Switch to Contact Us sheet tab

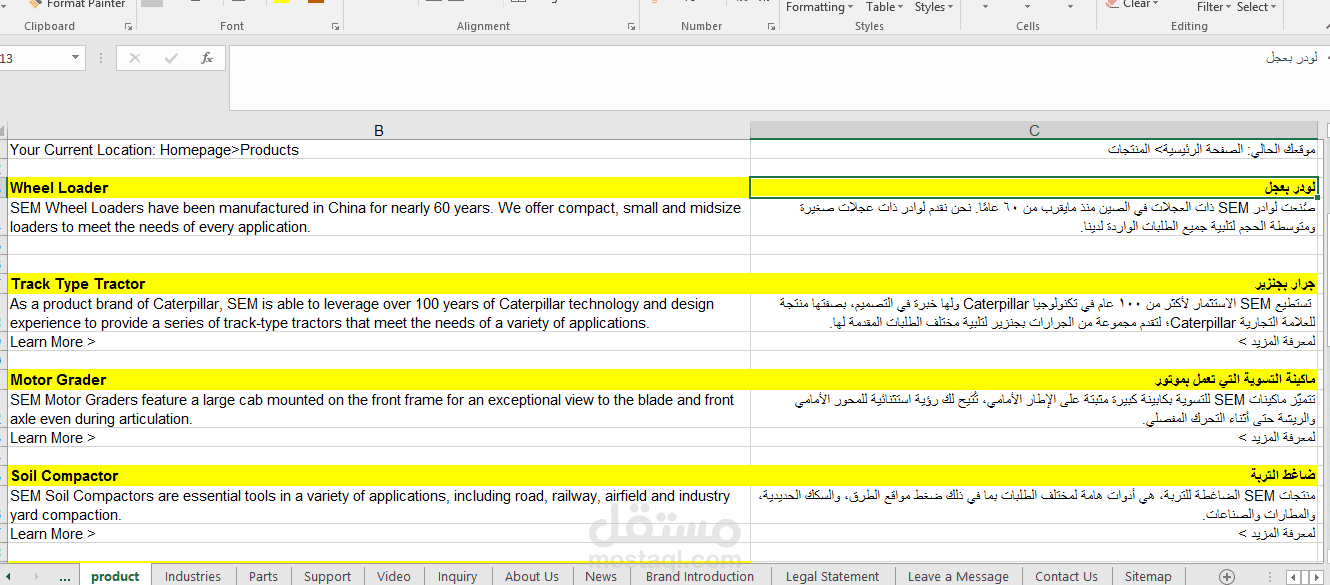[x=1066, y=576]
